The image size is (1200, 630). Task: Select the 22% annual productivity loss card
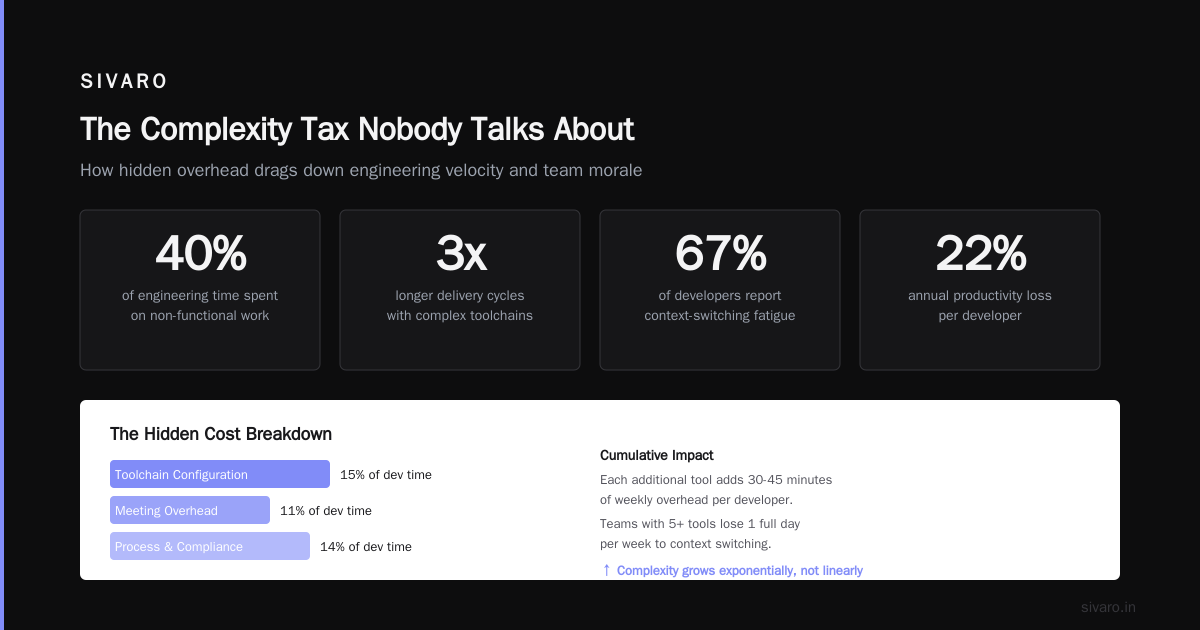980,290
